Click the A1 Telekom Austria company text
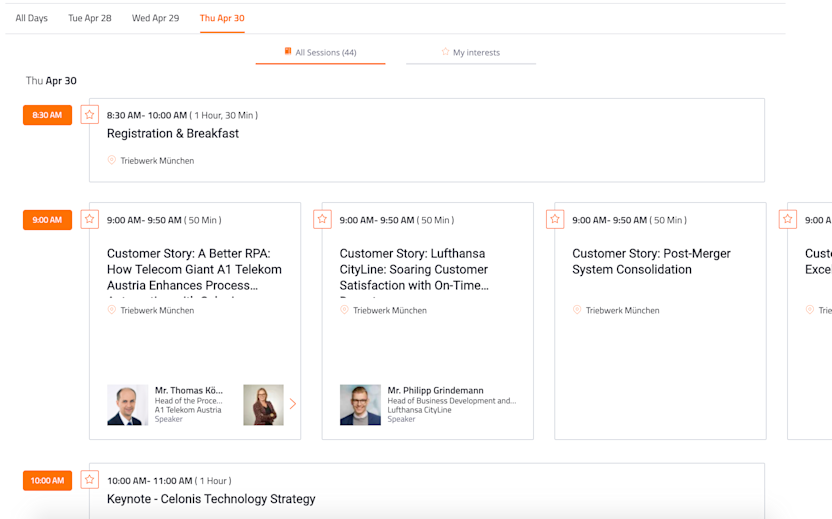 (188, 410)
